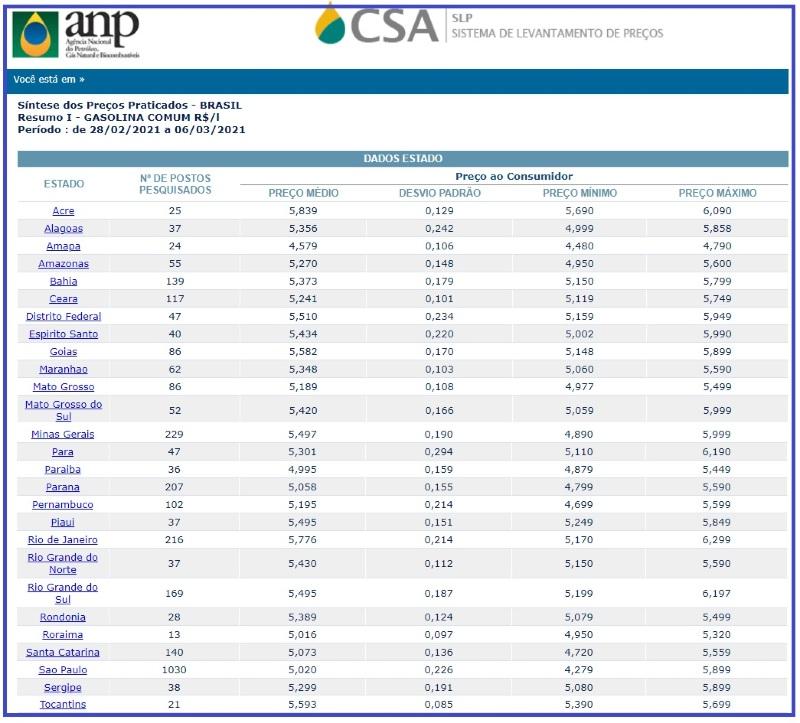
Task: Click the 'Você está em' breadcrumb bar
Action: [x=397, y=80]
